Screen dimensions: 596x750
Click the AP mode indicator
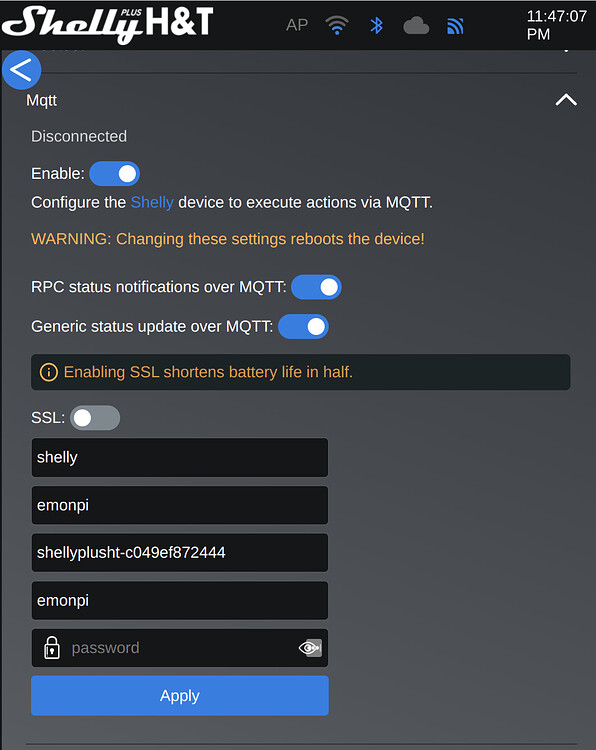[297, 25]
